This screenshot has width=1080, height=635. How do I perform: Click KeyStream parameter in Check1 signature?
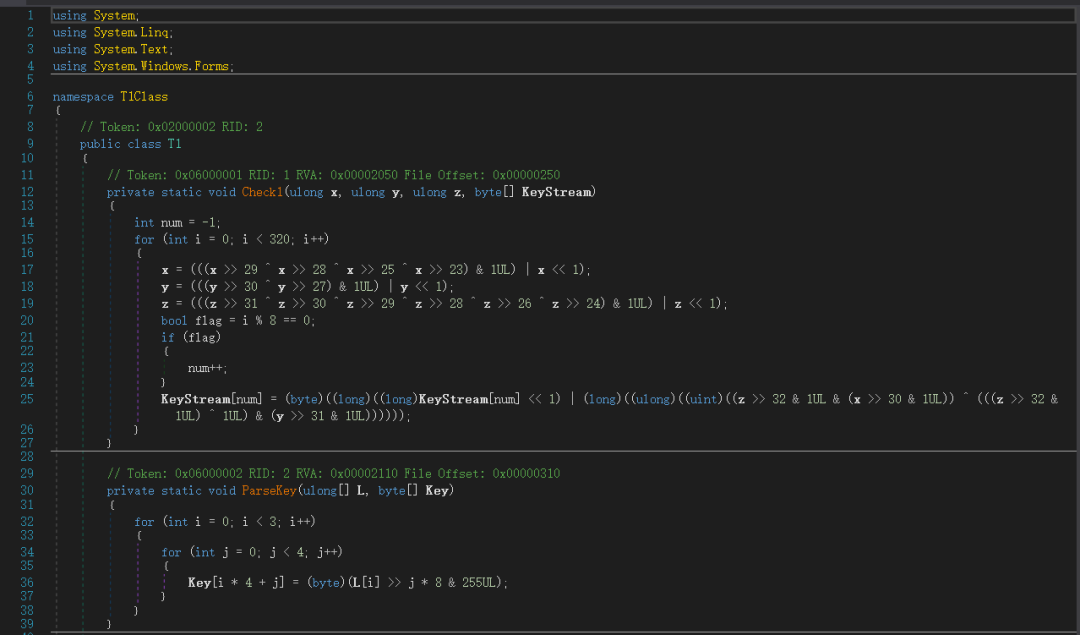[x=557, y=192]
